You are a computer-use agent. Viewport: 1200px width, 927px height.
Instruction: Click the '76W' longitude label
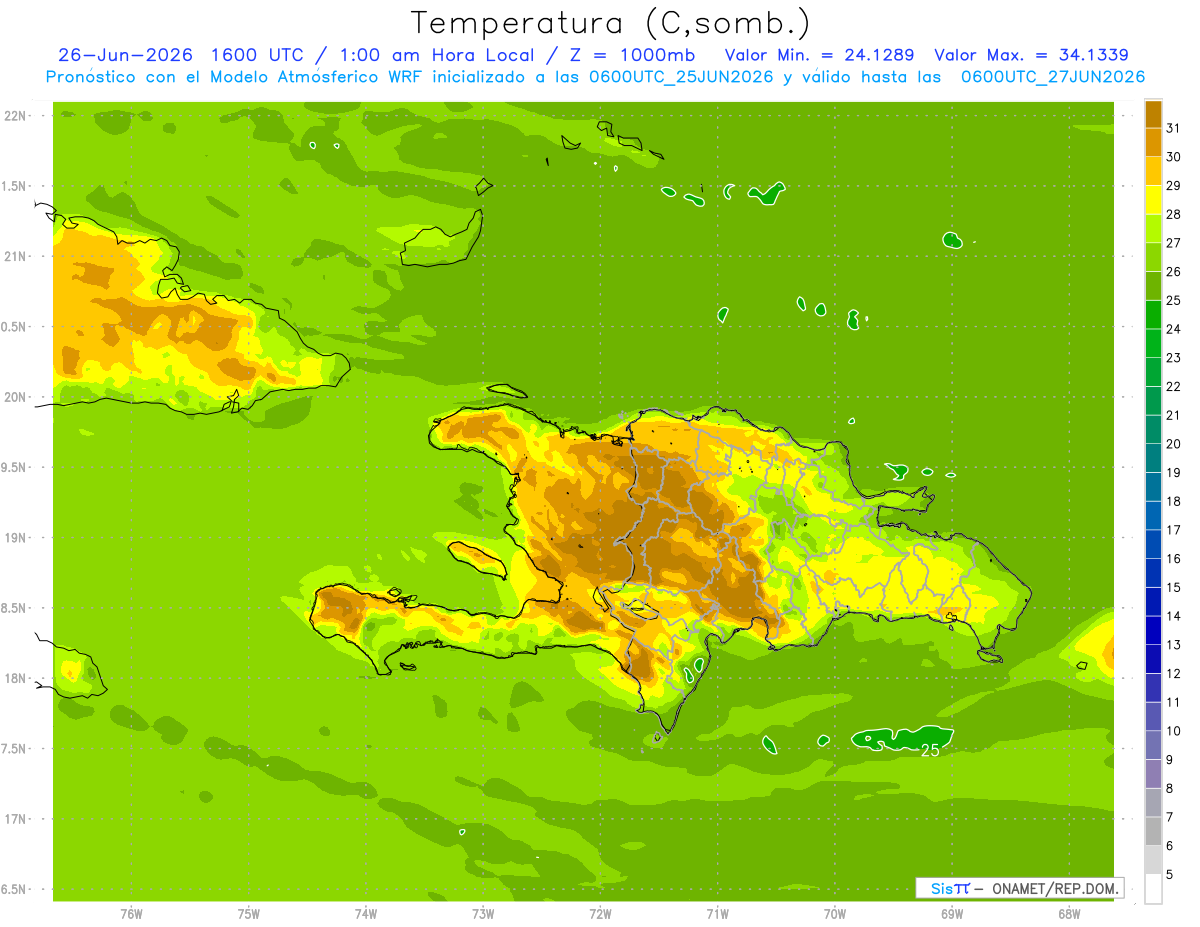pos(131,913)
